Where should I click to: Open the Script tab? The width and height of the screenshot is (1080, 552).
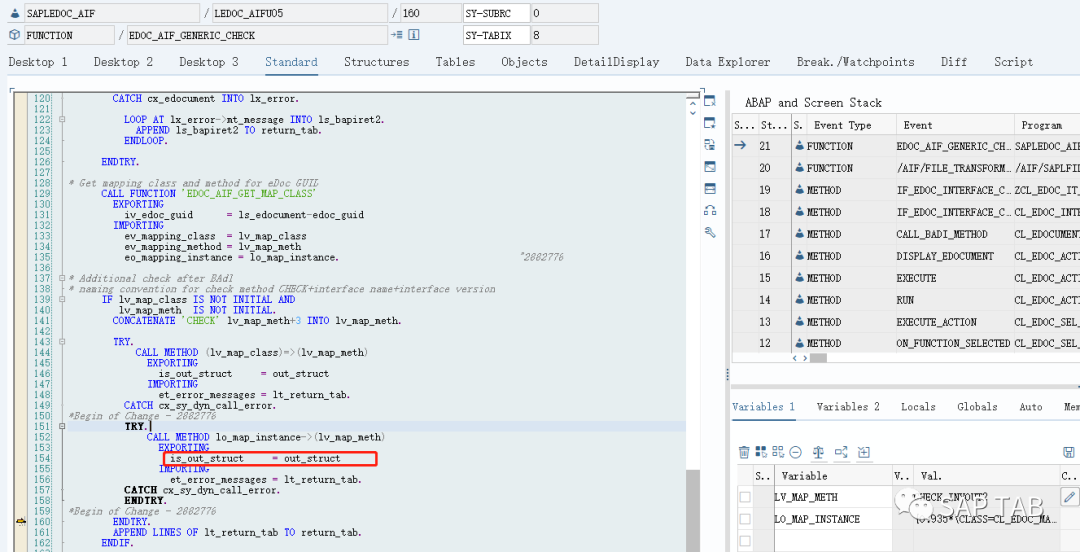tap(1013, 62)
